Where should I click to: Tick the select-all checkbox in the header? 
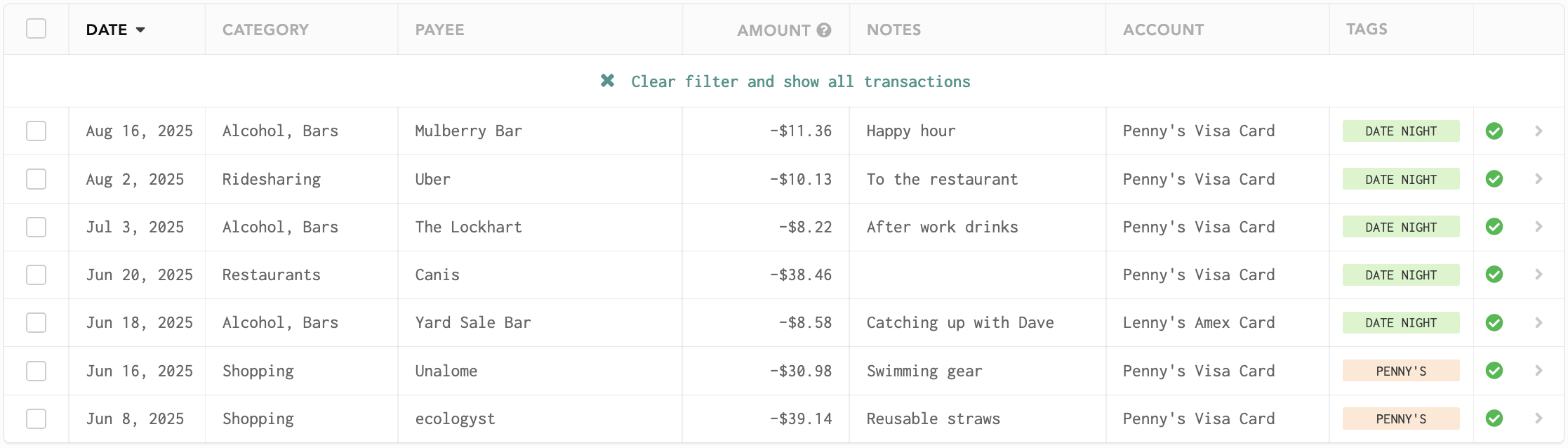[36, 29]
